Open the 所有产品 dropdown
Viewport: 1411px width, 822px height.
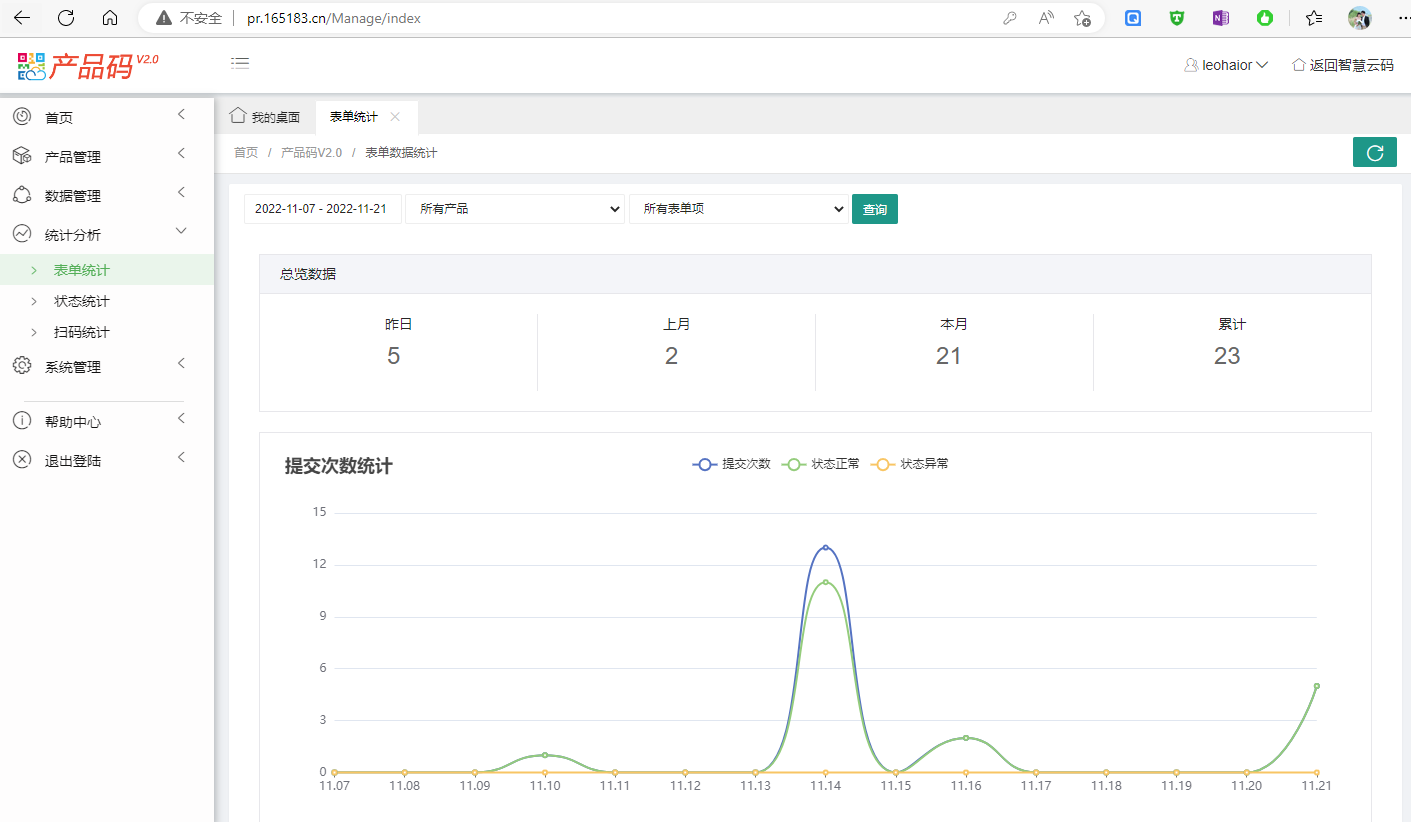click(514, 209)
